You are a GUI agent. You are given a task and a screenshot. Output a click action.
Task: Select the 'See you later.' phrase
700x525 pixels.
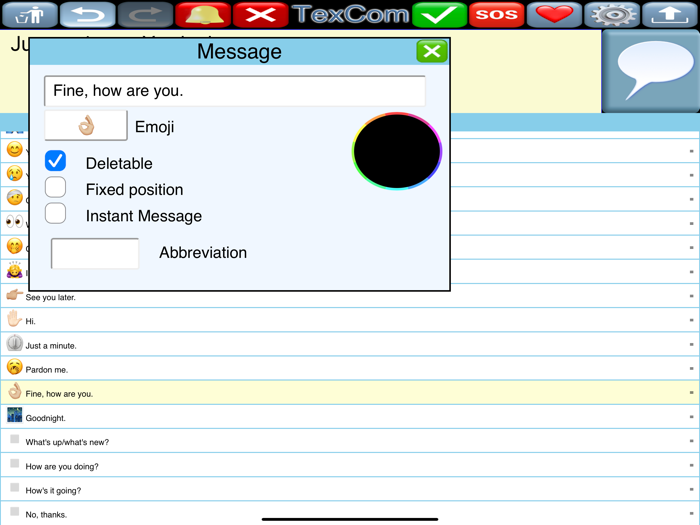(x=350, y=296)
